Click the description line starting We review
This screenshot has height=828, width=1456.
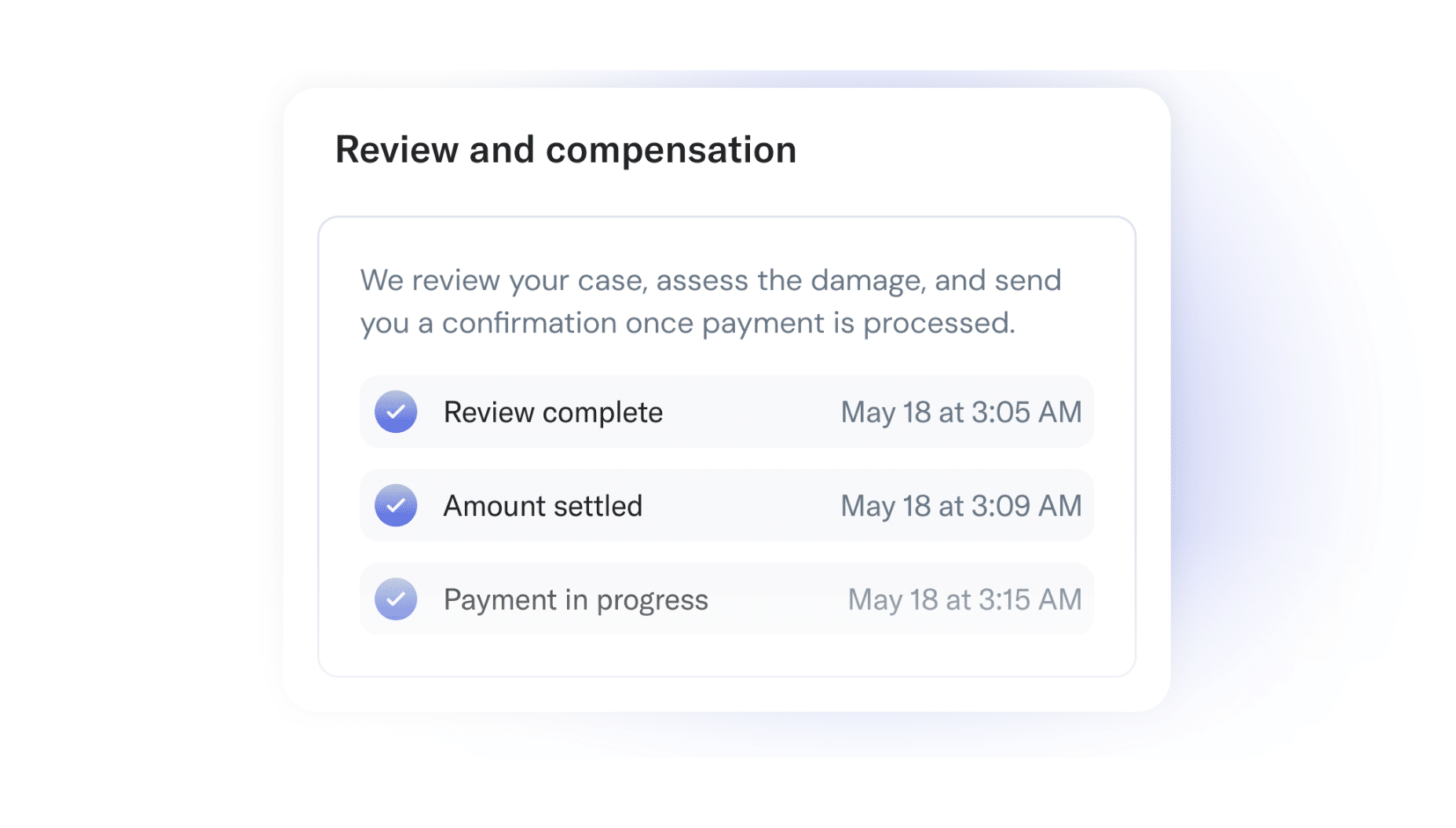(x=710, y=280)
